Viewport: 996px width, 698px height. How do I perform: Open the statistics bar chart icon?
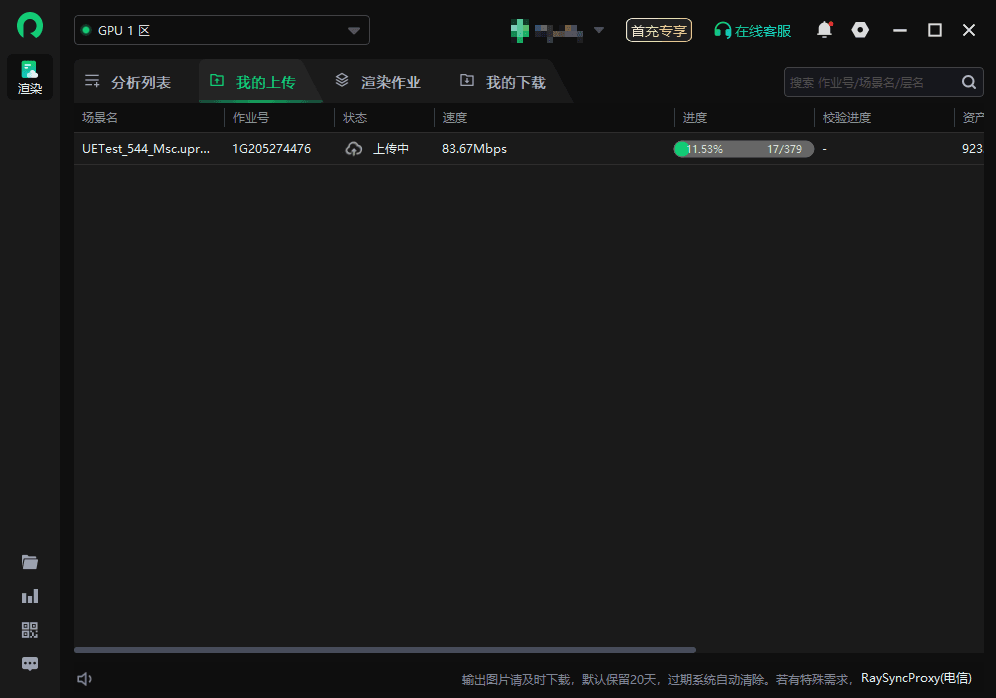tap(30, 596)
